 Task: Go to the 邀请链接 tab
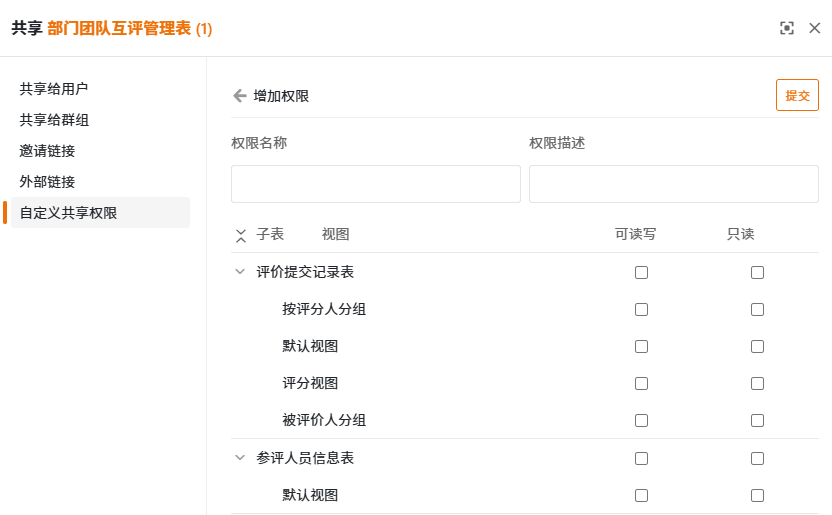pos(47,151)
